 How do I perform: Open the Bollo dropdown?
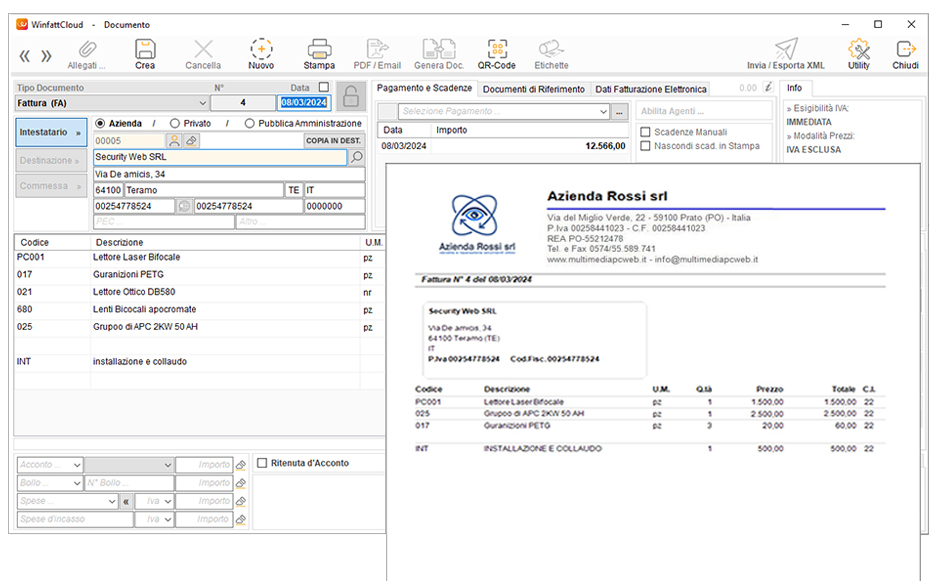click(x=50, y=483)
